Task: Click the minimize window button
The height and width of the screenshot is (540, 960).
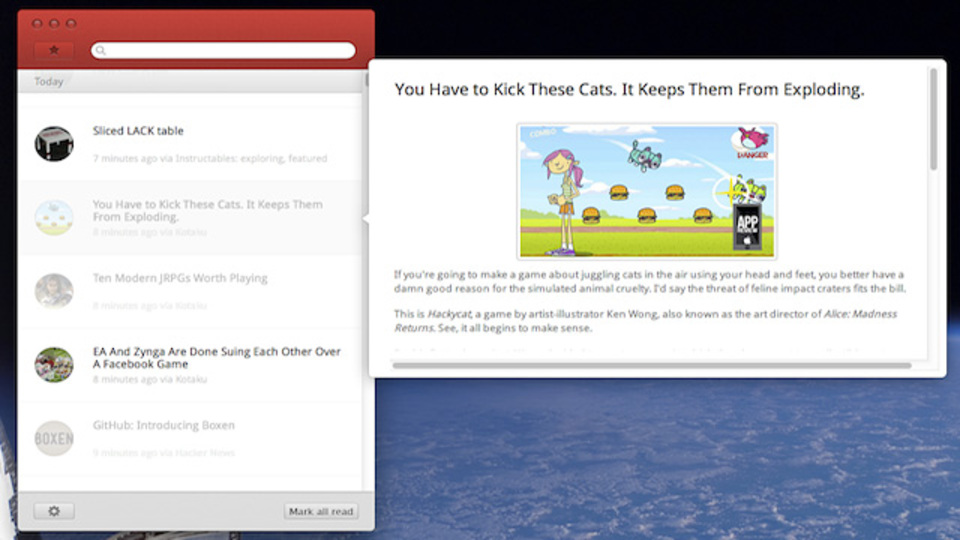Action: [x=54, y=23]
